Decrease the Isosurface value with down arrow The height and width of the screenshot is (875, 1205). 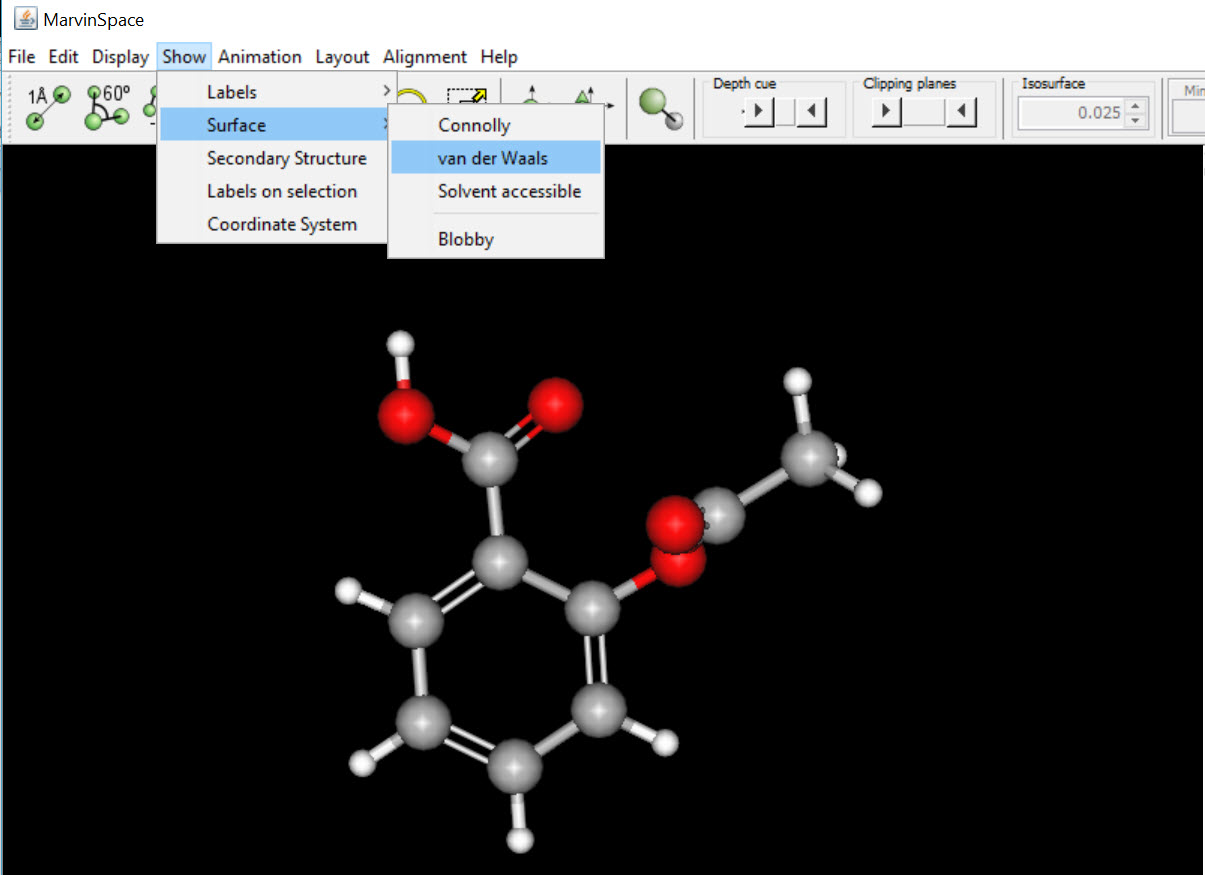[x=1134, y=120]
